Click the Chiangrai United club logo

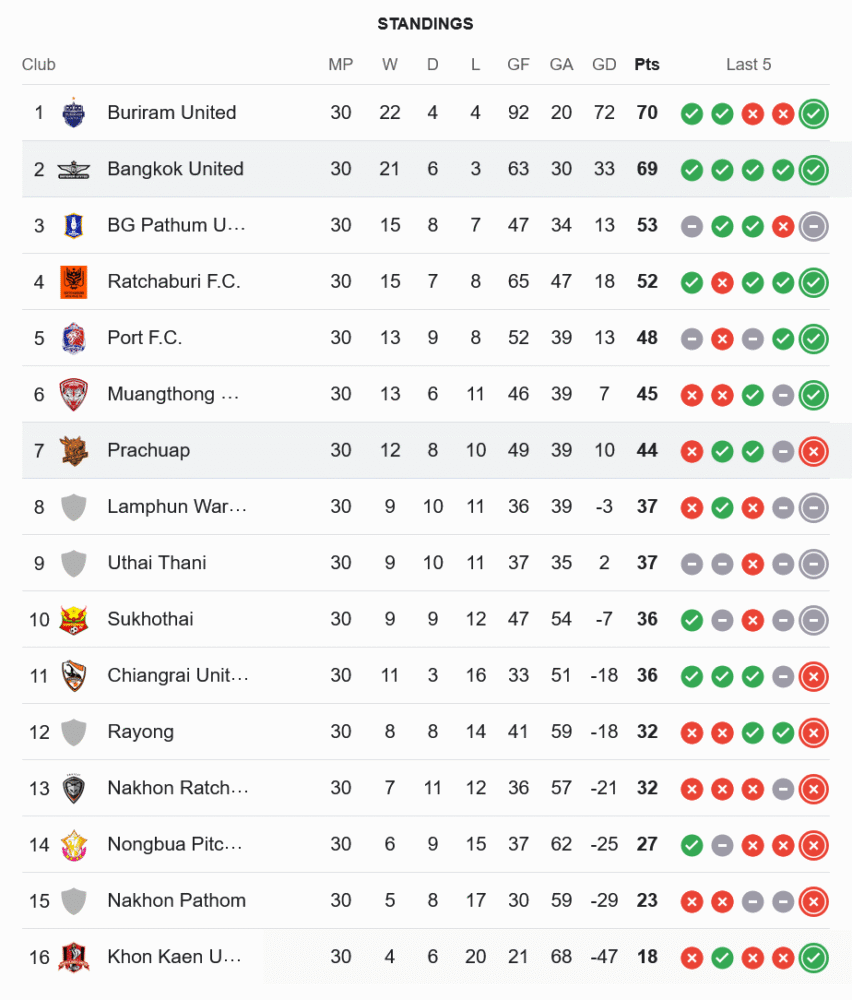pyautogui.click(x=73, y=676)
